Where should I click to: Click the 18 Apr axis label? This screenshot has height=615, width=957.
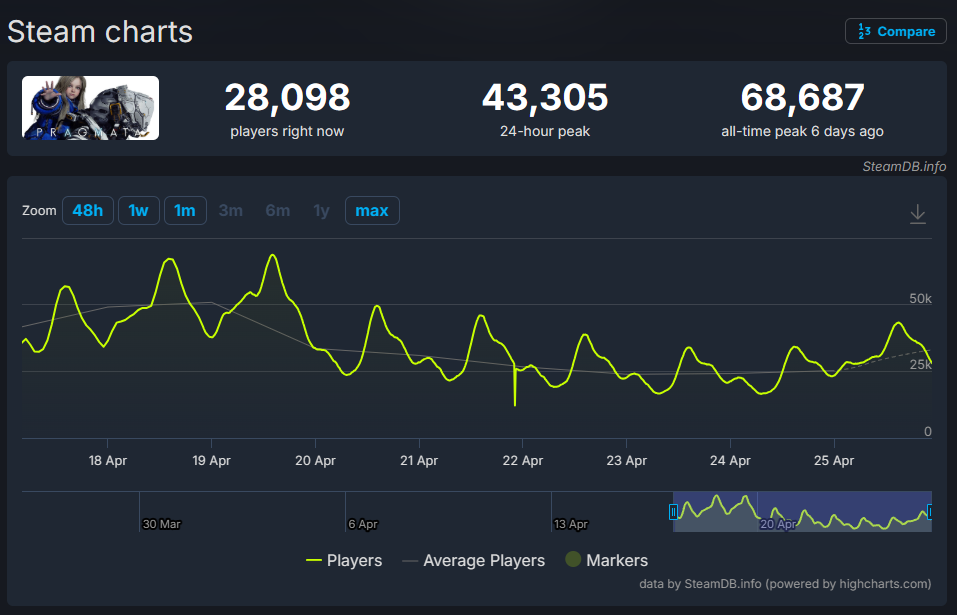[107, 461]
